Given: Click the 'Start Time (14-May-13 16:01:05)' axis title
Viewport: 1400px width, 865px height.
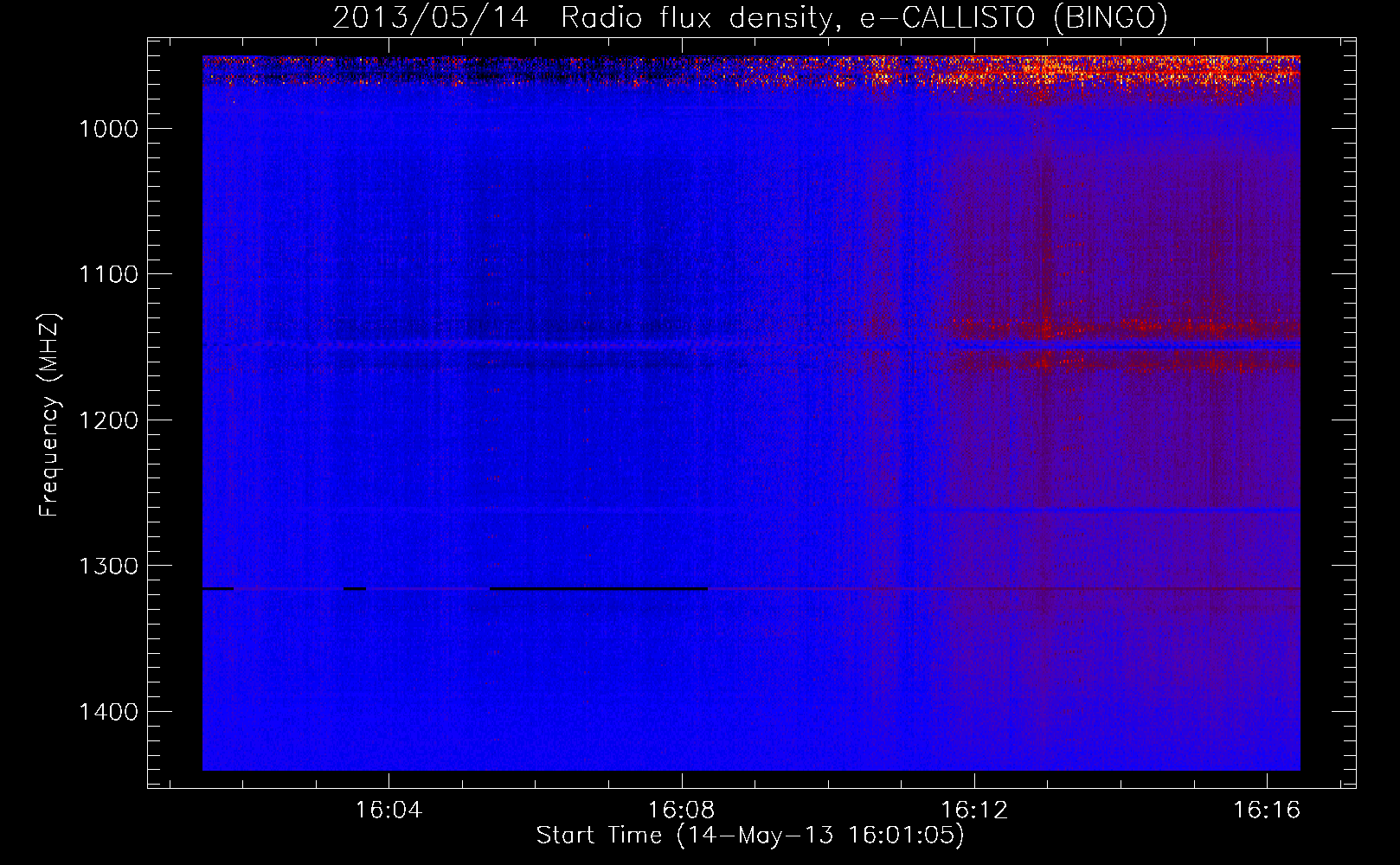Looking at the screenshot, I should pos(750,836).
